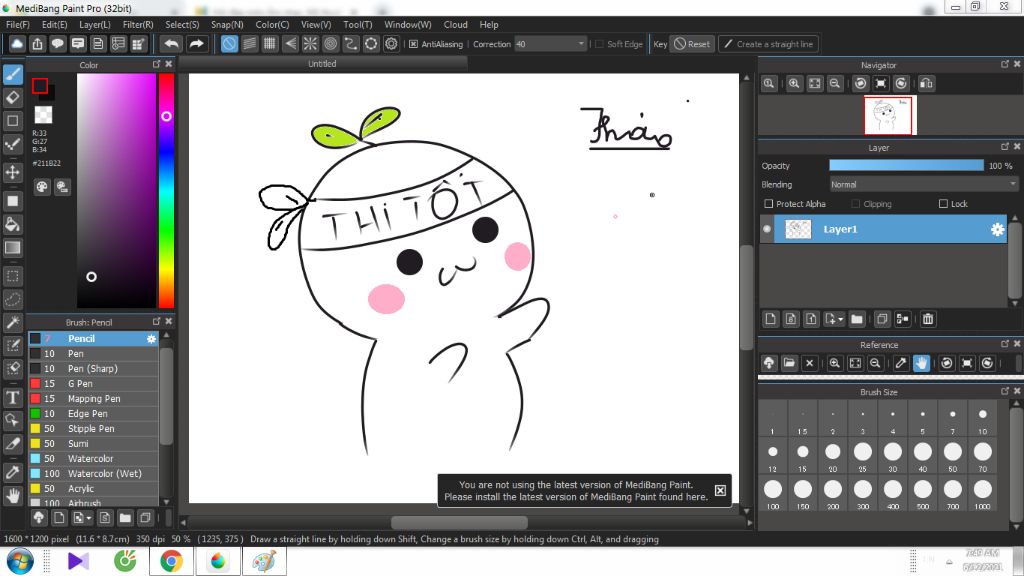Open the Correction dropdown
Screen dimensions: 1024x576
tap(551, 44)
